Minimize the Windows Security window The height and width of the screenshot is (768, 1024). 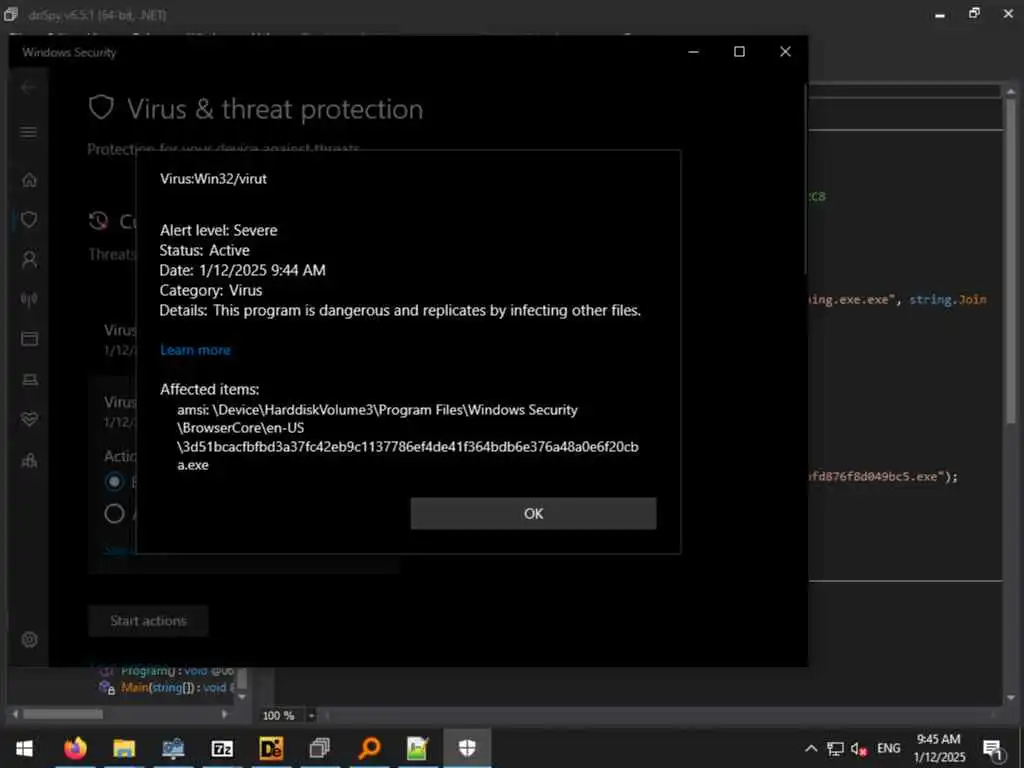pos(694,52)
